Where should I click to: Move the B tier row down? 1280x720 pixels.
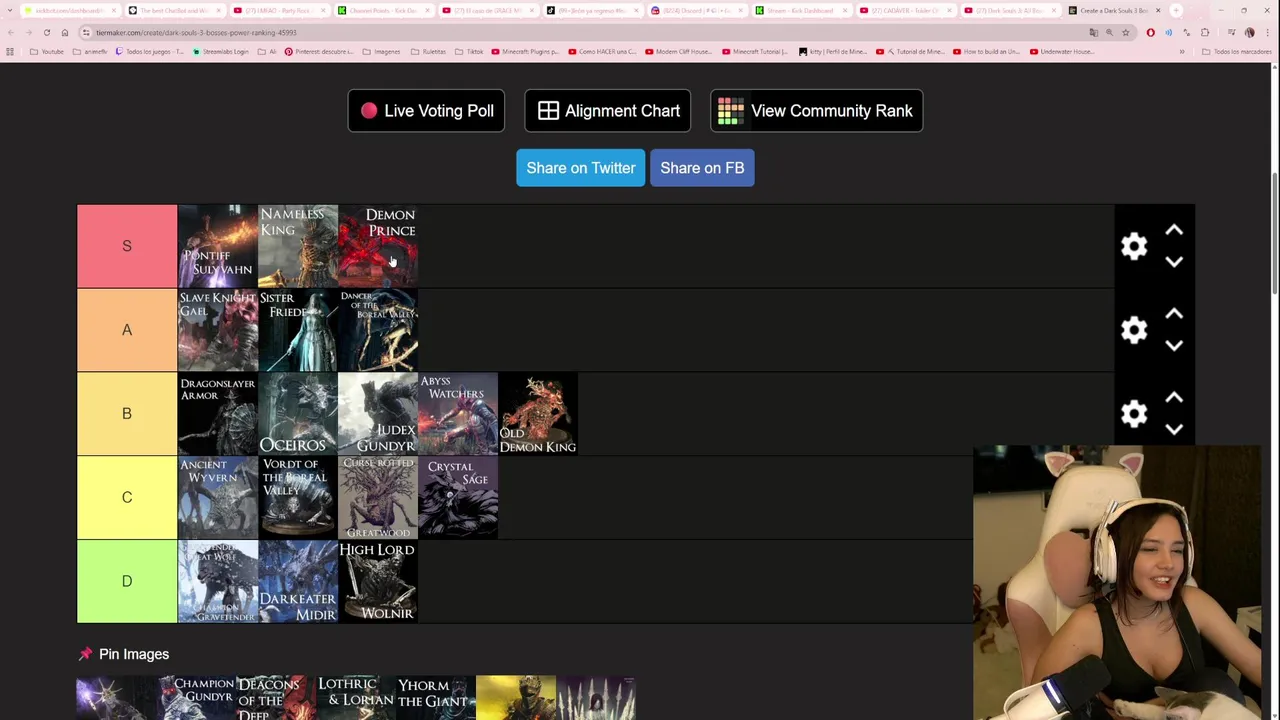[x=1174, y=429]
